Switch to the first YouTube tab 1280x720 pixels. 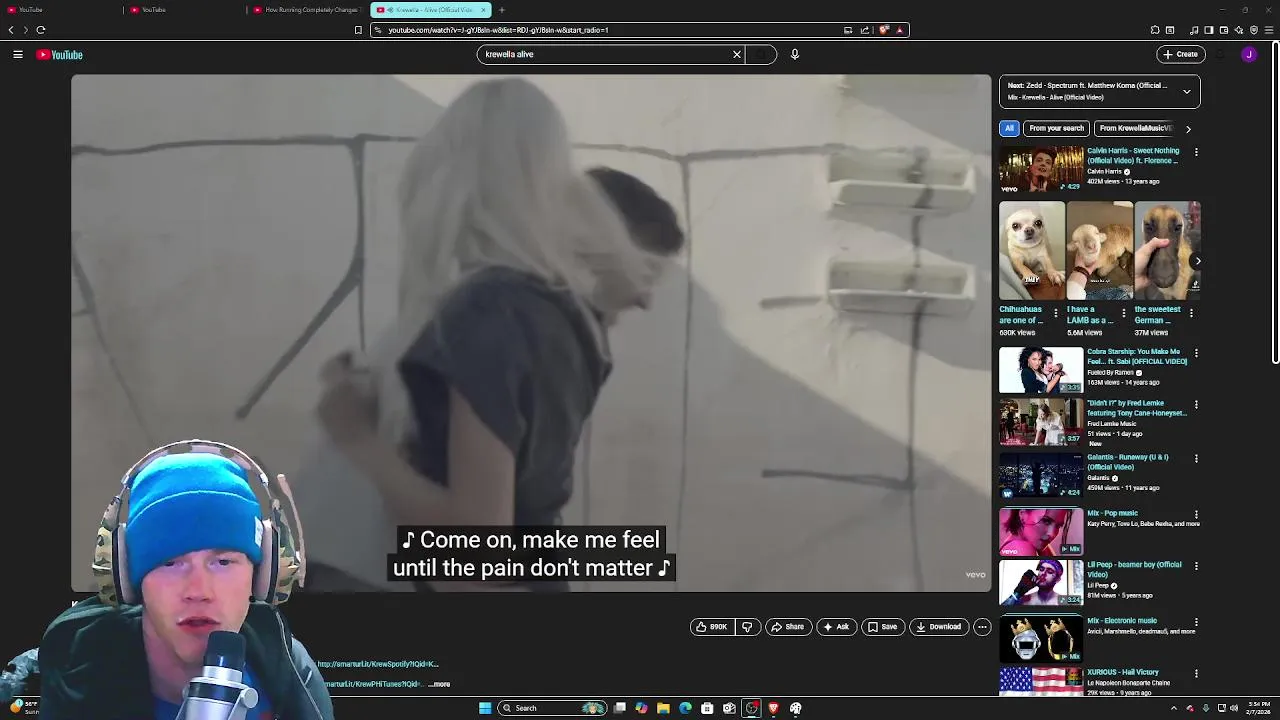click(60, 10)
